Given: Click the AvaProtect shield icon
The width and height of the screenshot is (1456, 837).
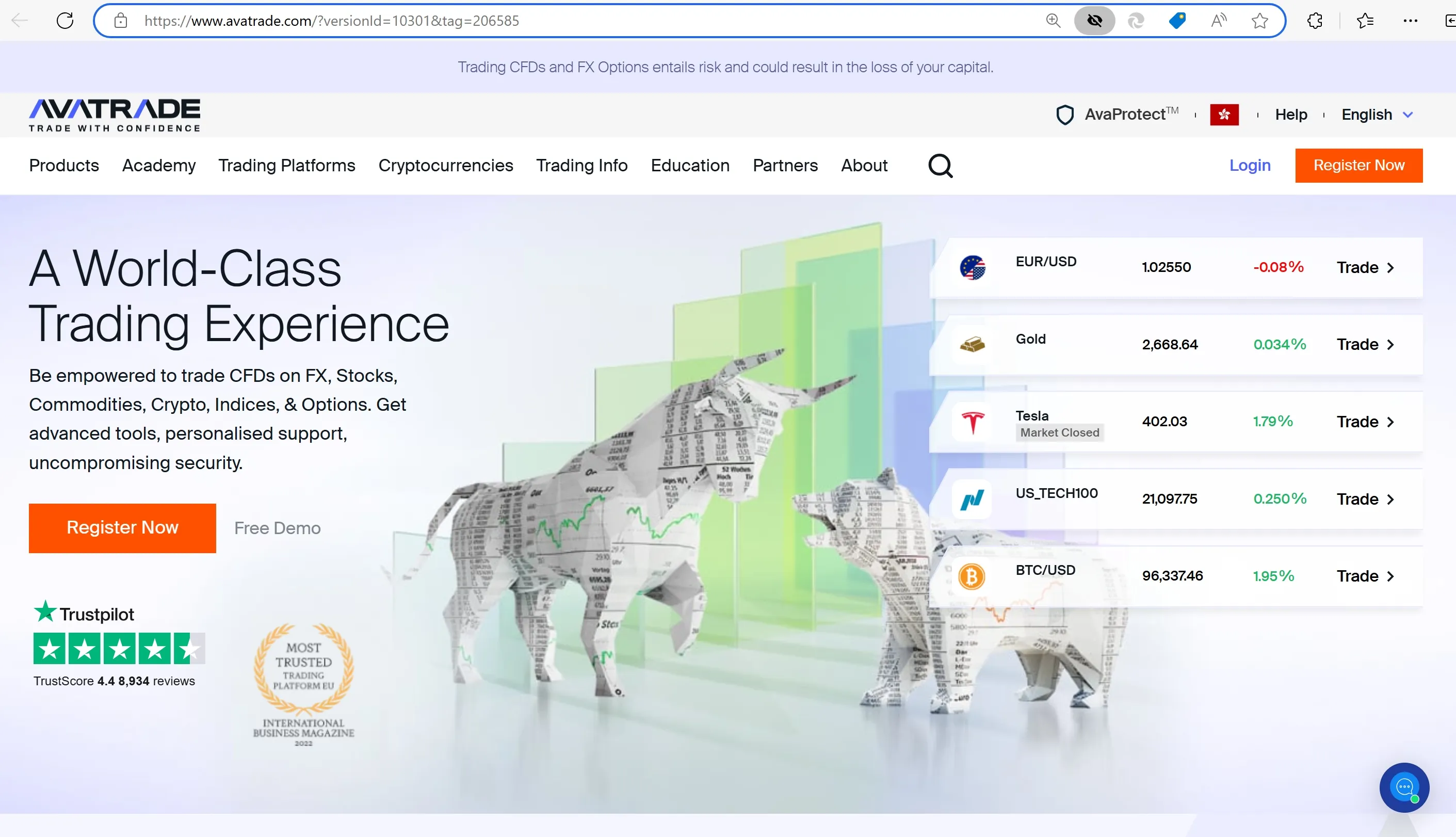Looking at the screenshot, I should pyautogui.click(x=1065, y=115).
